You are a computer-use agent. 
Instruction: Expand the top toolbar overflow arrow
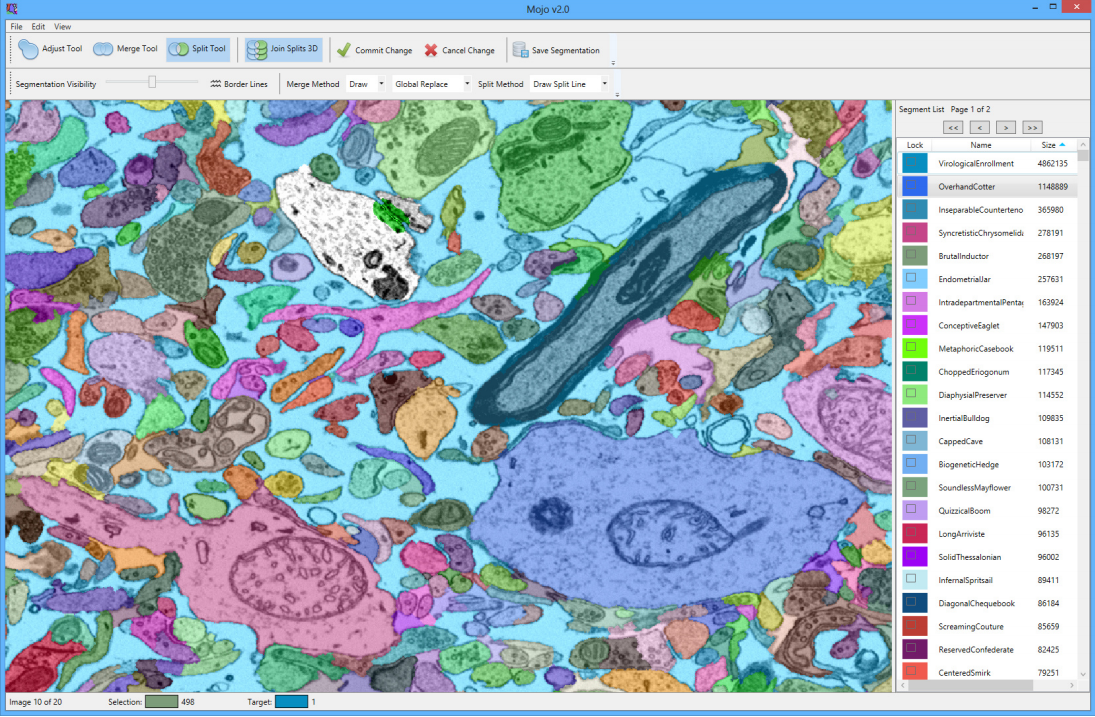pyautogui.click(x=613, y=63)
